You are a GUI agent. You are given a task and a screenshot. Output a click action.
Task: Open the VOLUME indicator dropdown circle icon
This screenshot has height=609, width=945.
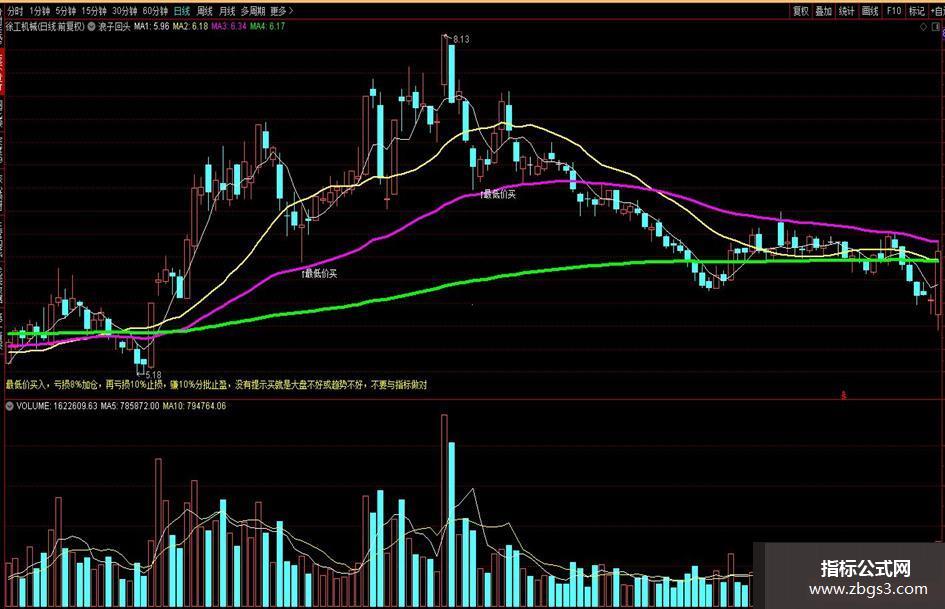pos(10,406)
